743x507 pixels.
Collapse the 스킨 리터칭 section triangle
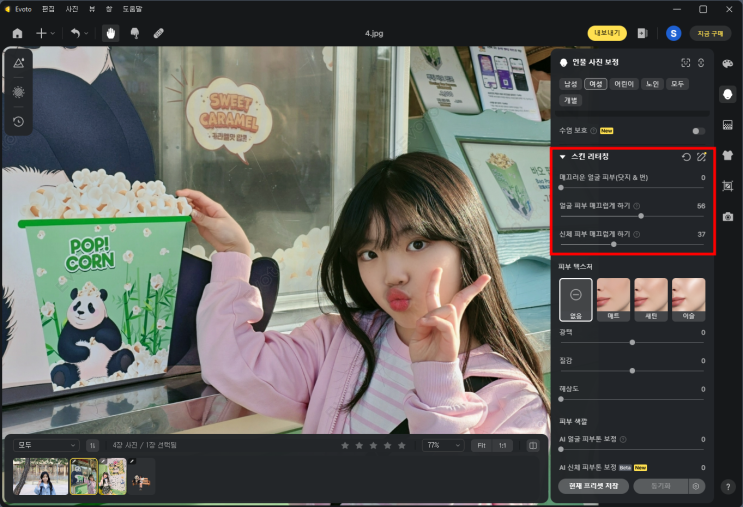coord(562,157)
